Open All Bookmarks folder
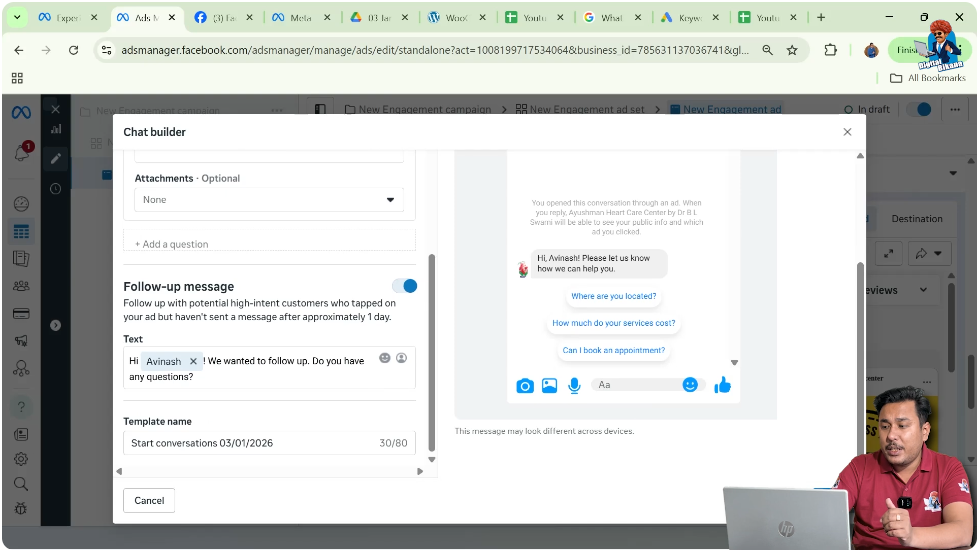979x553 pixels. pos(928,78)
